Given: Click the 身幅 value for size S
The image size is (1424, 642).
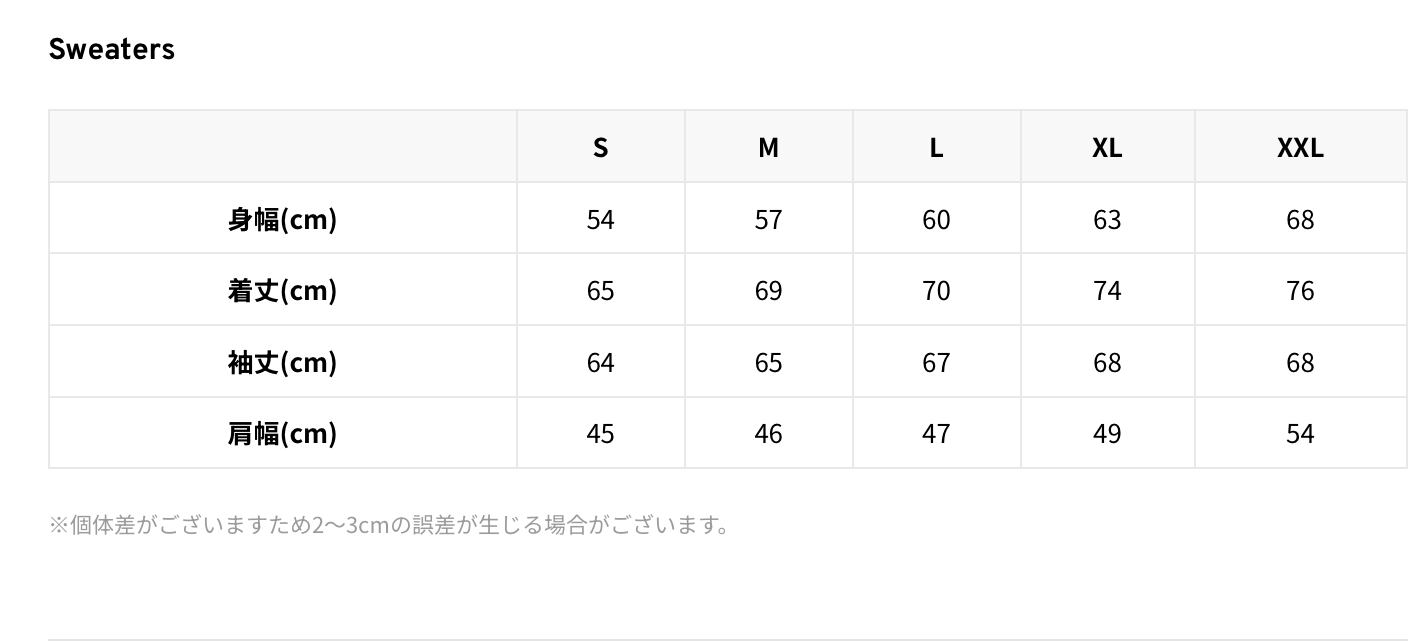Looking at the screenshot, I should tap(600, 219).
